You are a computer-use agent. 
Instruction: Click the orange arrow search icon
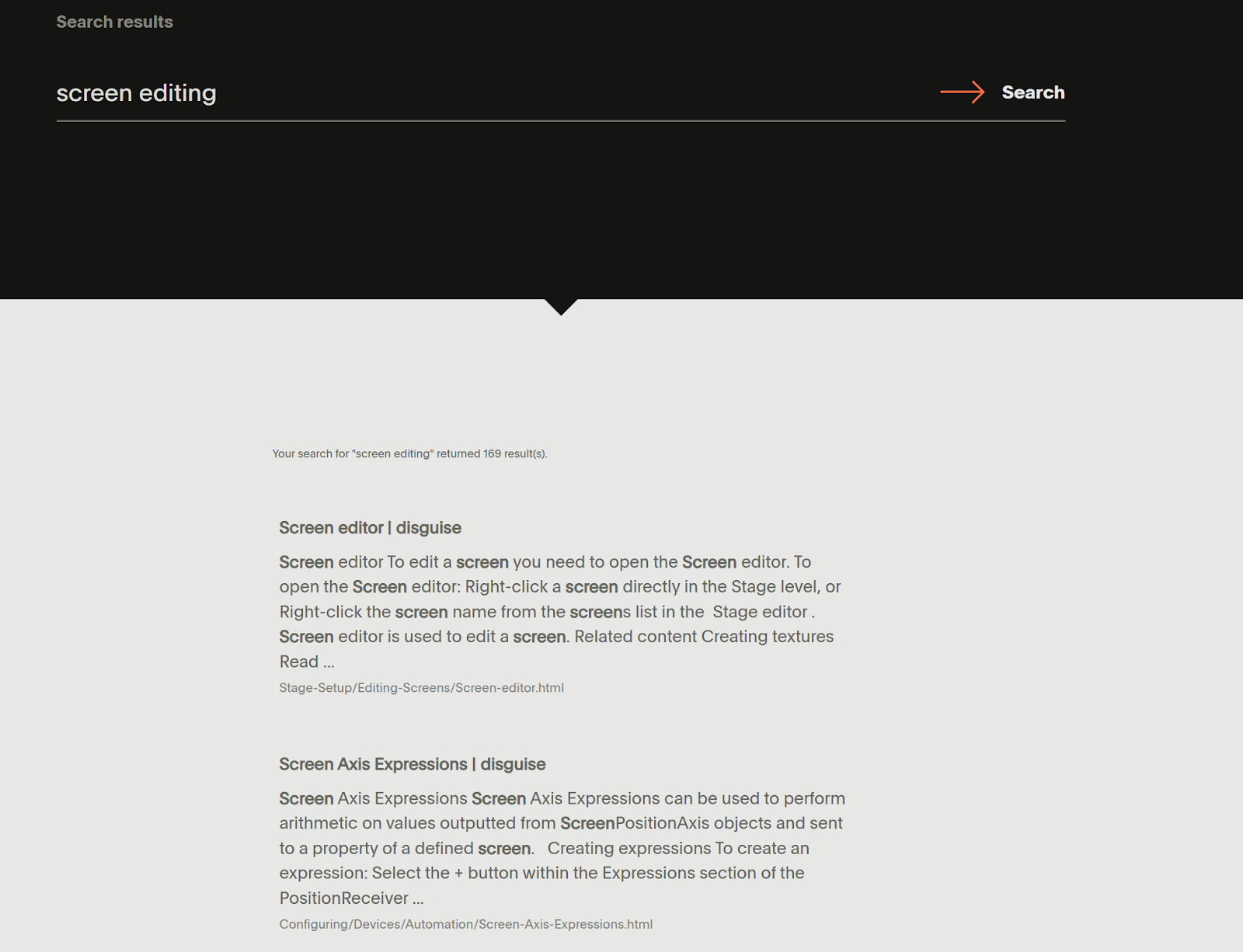pyautogui.click(x=963, y=92)
